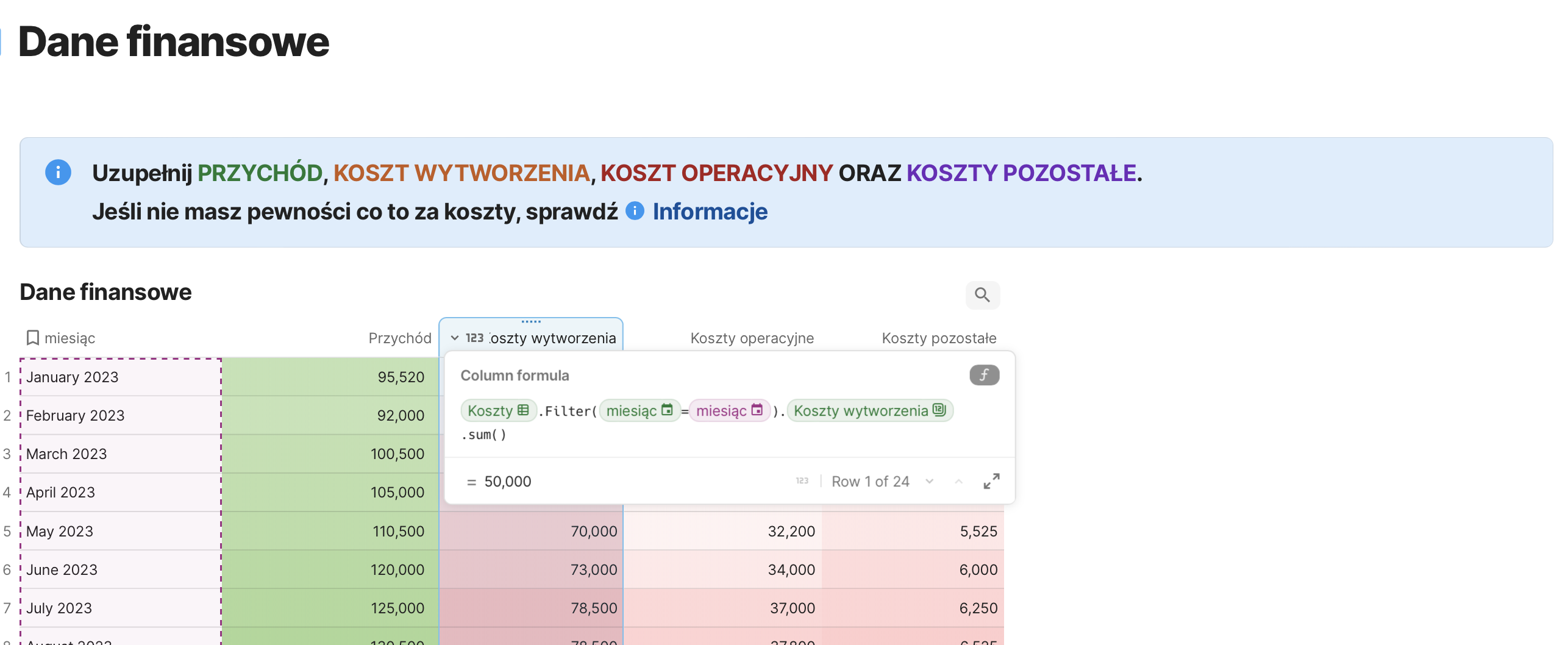Select the Koszty operacyjne column header
This screenshot has height=645, width=1568.
752,338
